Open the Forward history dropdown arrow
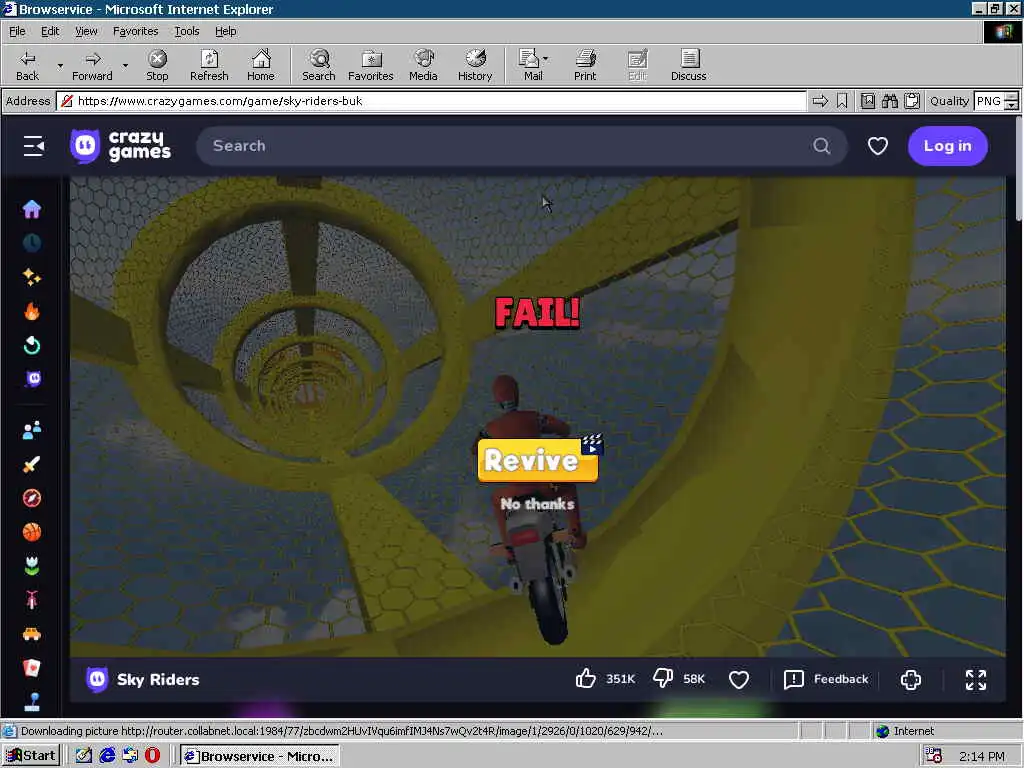Screen dimensions: 1024x768 tap(125, 65)
